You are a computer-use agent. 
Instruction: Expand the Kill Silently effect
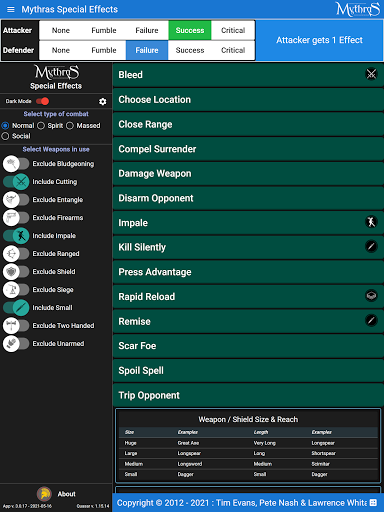[x=248, y=247]
